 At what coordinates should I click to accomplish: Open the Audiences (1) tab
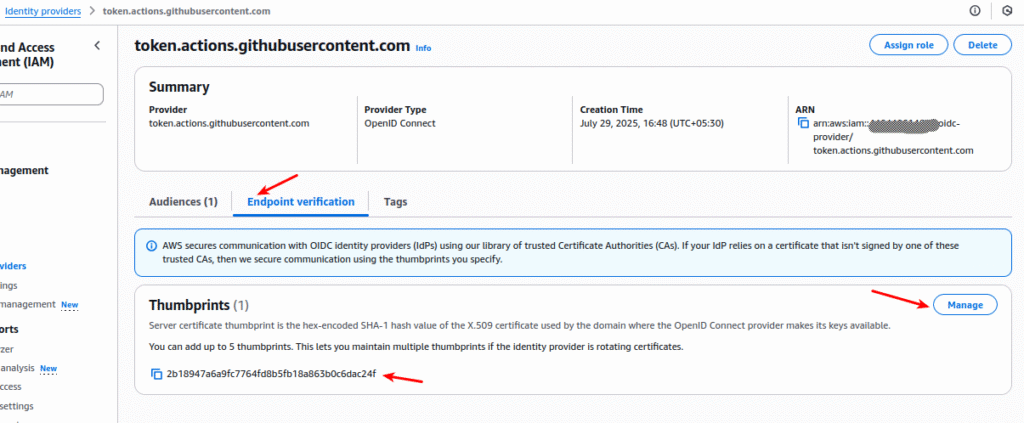coord(183,202)
